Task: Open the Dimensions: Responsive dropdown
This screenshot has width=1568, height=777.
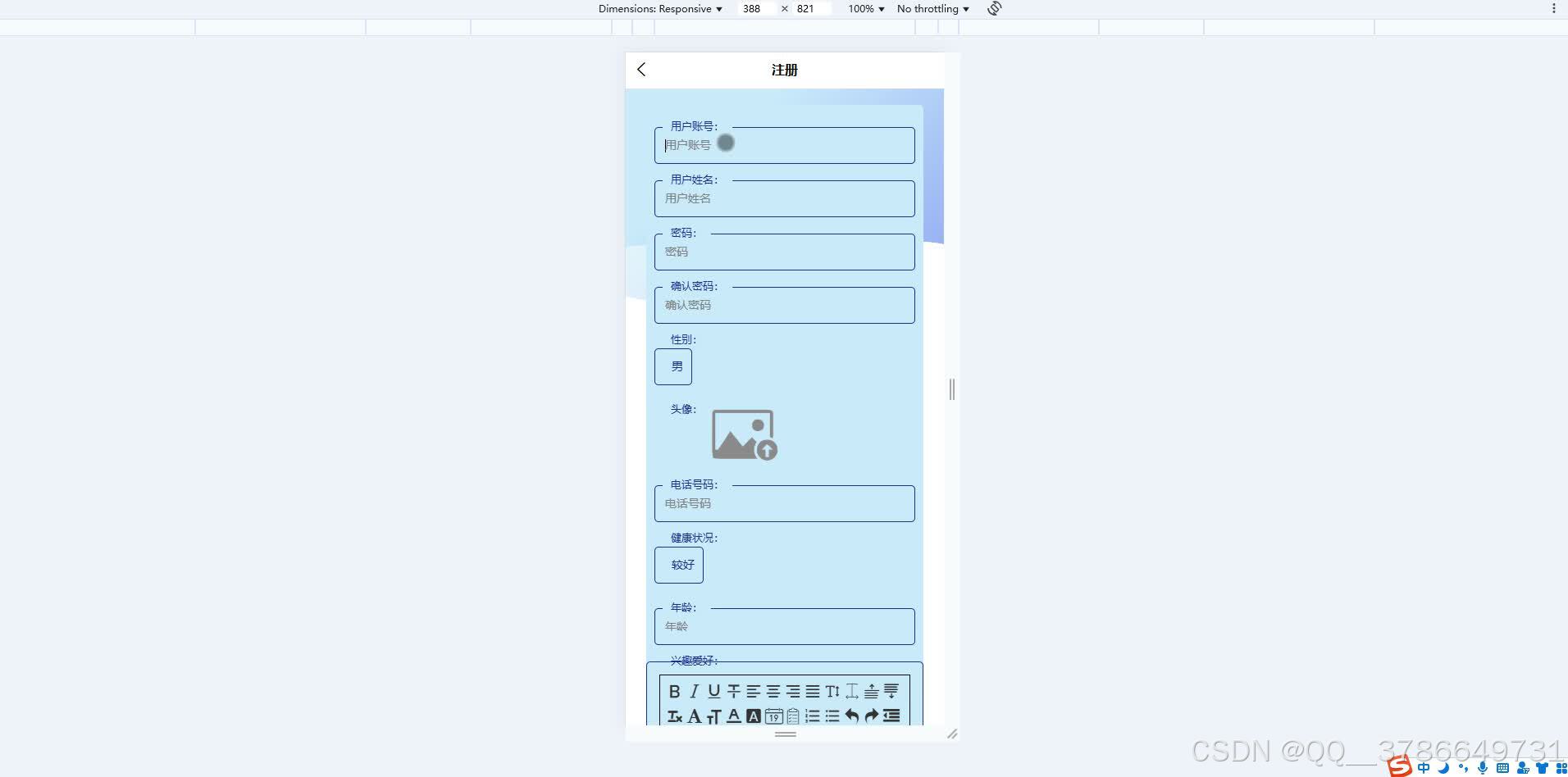Action: pos(660,9)
